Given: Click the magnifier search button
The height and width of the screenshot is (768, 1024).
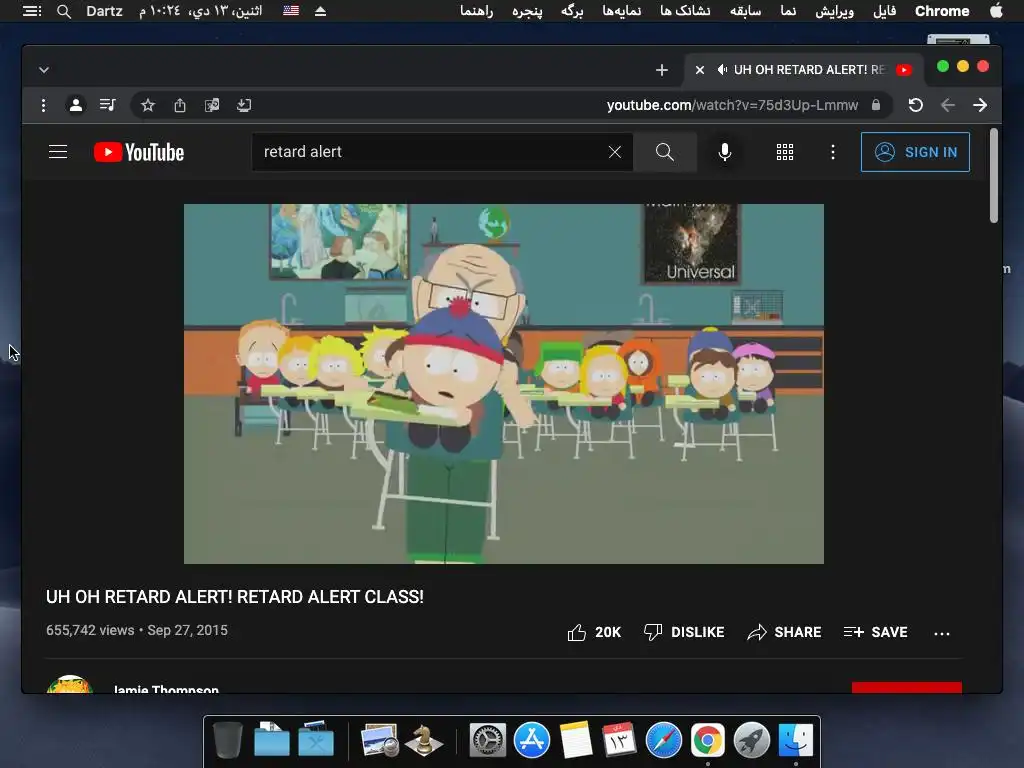Looking at the screenshot, I should click(x=665, y=152).
